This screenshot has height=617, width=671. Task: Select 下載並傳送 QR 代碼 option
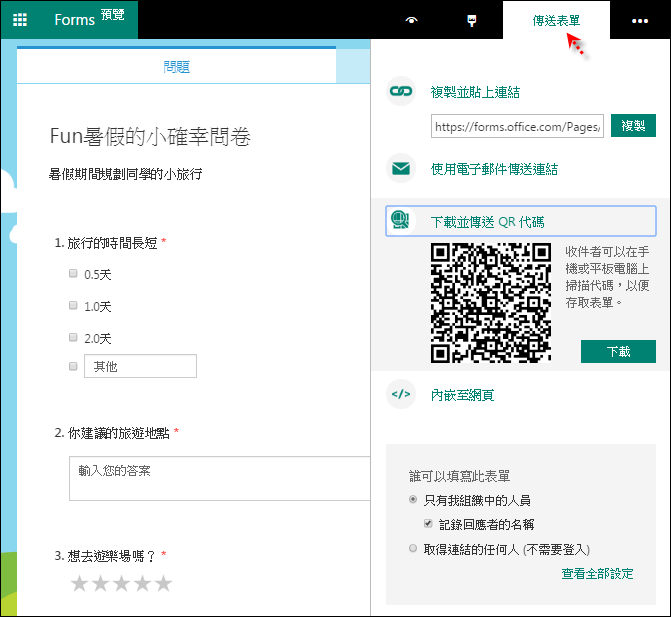[521, 221]
